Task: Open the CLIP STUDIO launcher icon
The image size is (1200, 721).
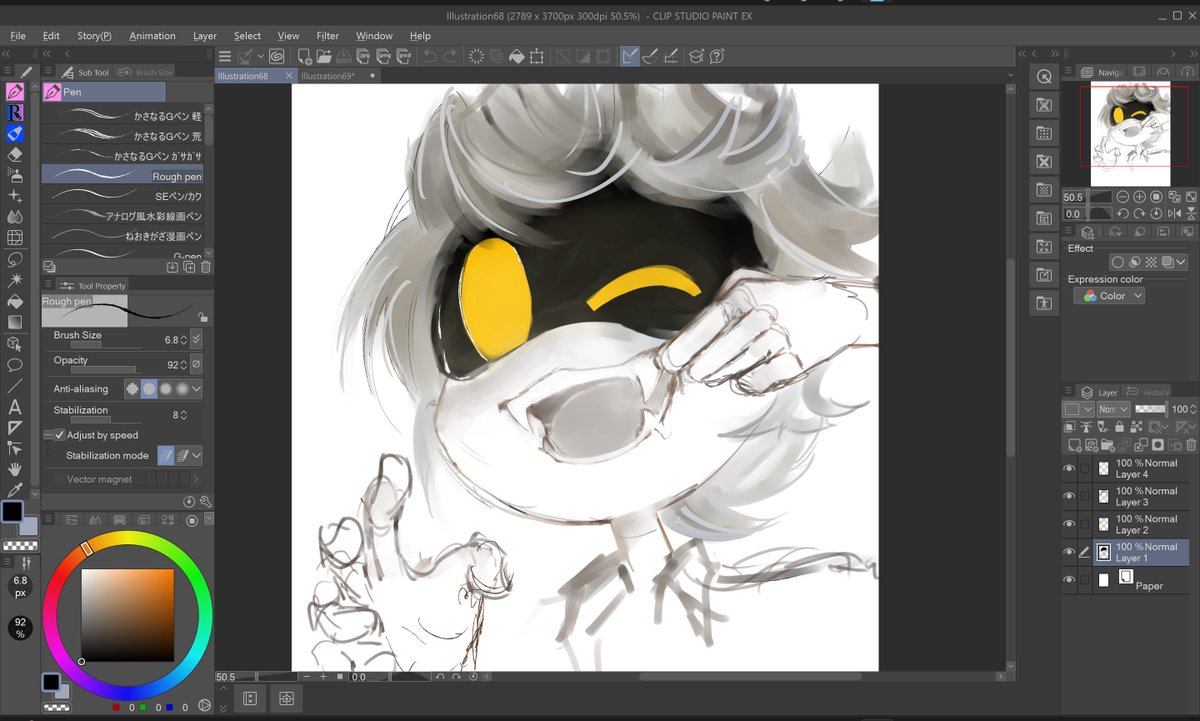Action: (x=276, y=57)
